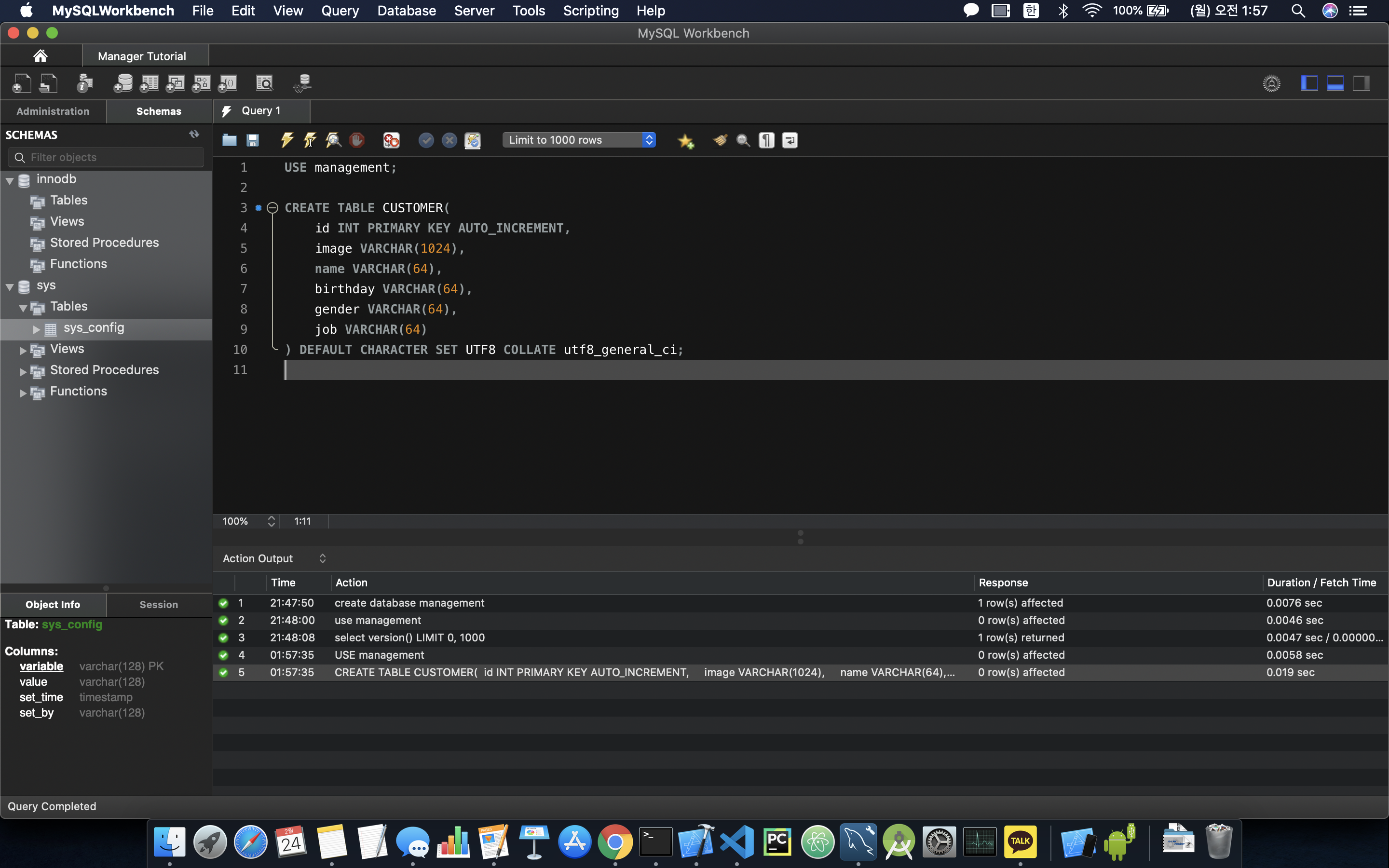Toggle stop-on-error script execution icon
The image size is (1389, 868).
point(392,140)
